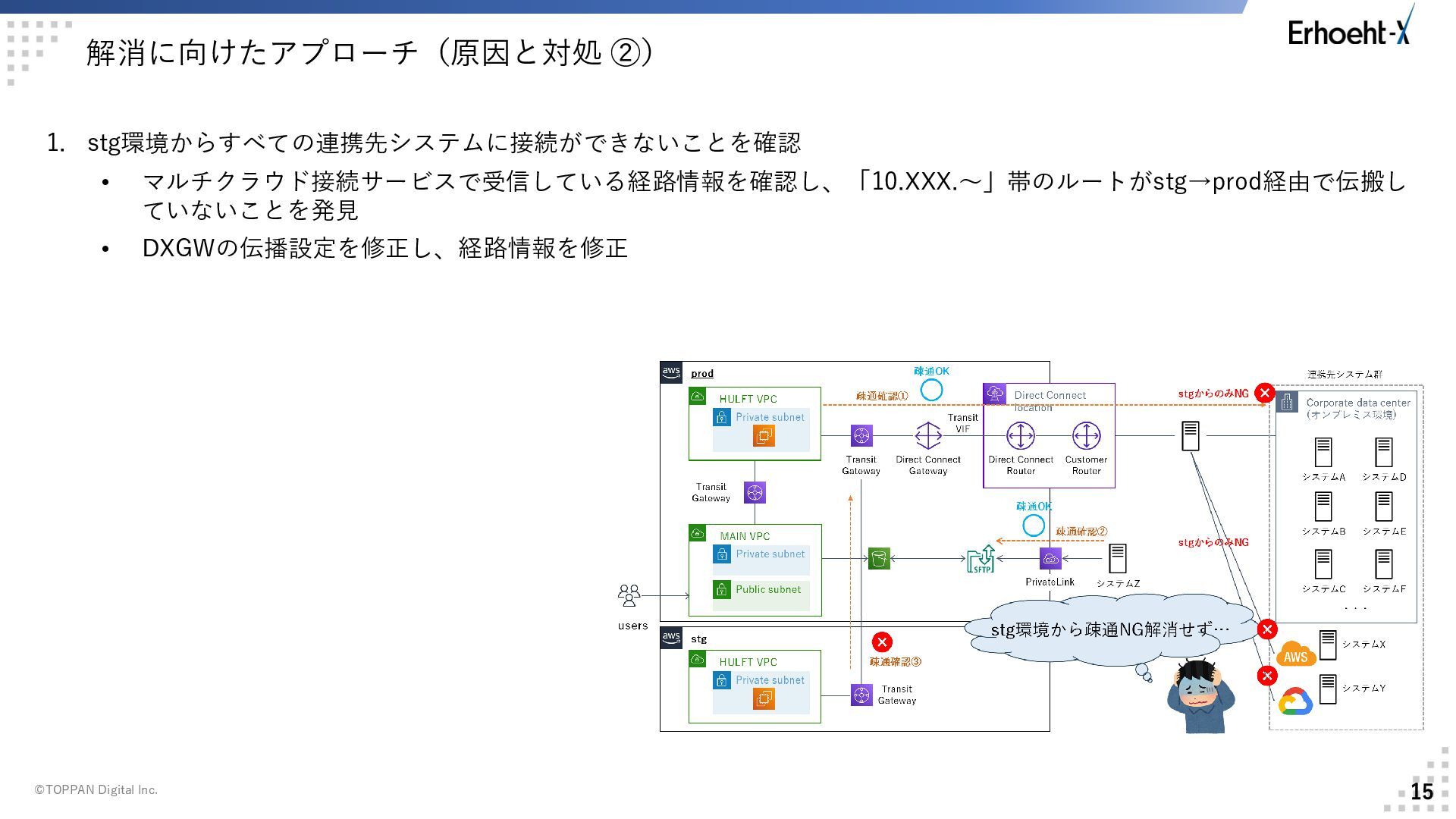The height and width of the screenshot is (819, 1456).
Task: Click the Google Cloud logo icon
Action: coord(1295,702)
